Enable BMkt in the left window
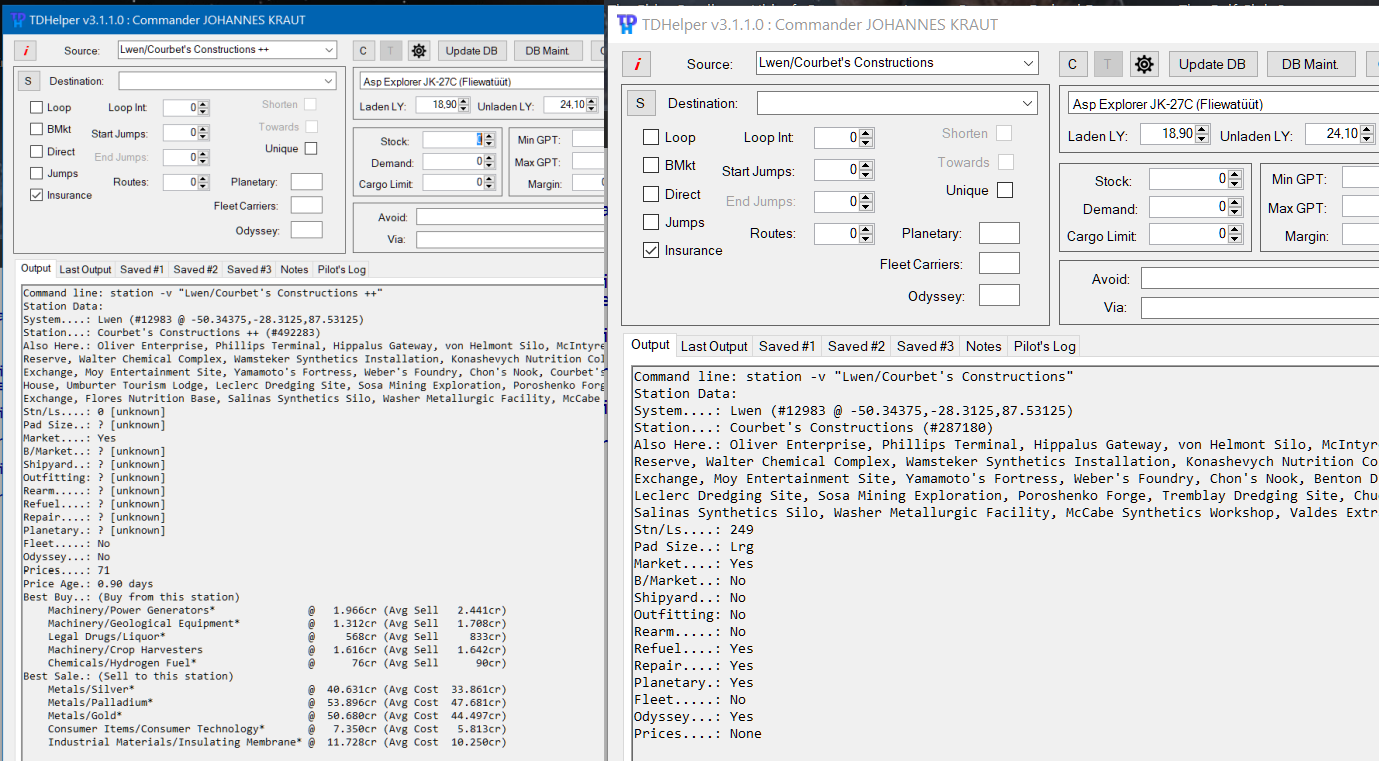Image resolution: width=1379 pixels, height=761 pixels. pyautogui.click(x=37, y=129)
